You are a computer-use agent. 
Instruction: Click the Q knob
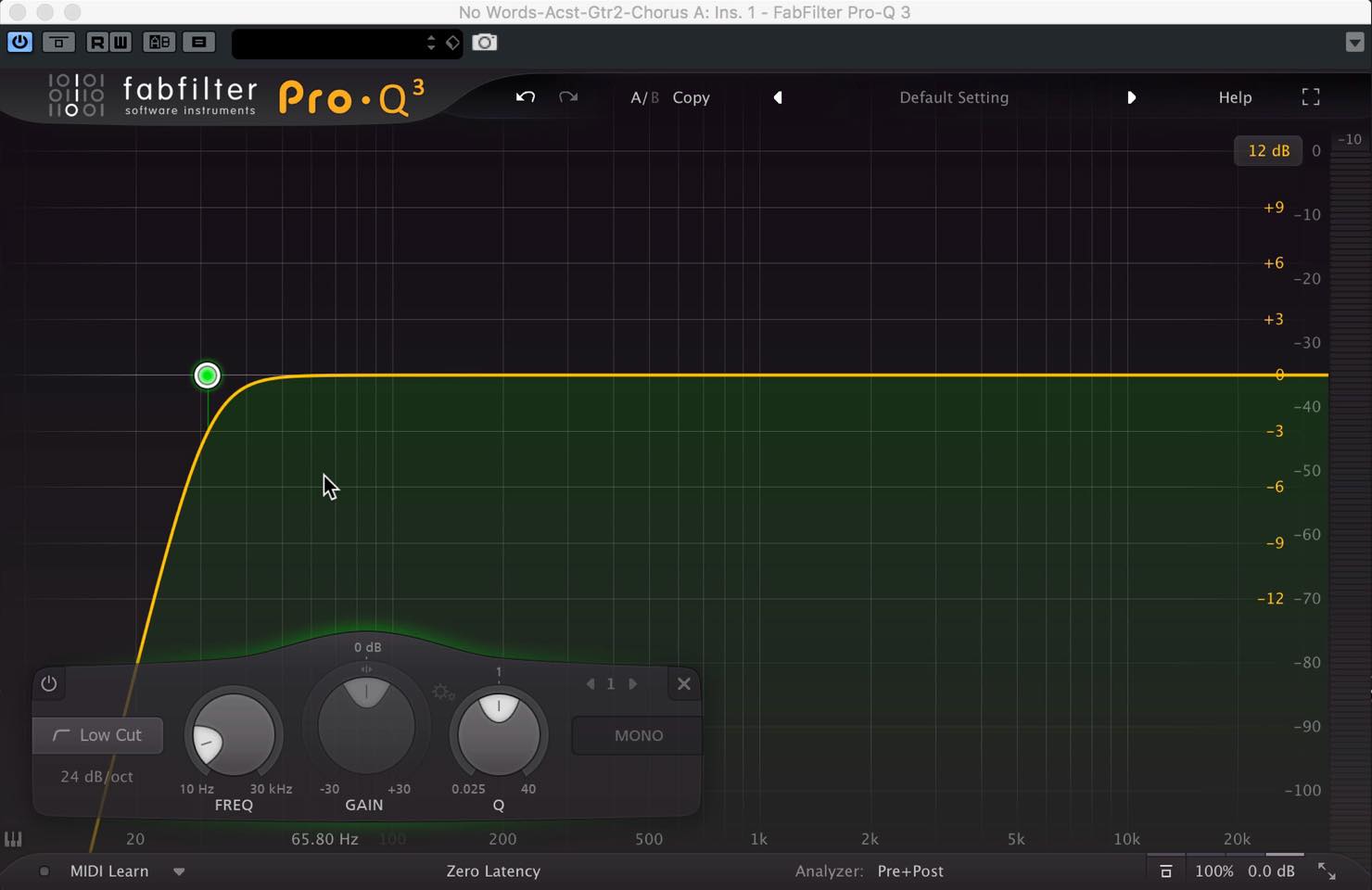pyautogui.click(x=499, y=734)
